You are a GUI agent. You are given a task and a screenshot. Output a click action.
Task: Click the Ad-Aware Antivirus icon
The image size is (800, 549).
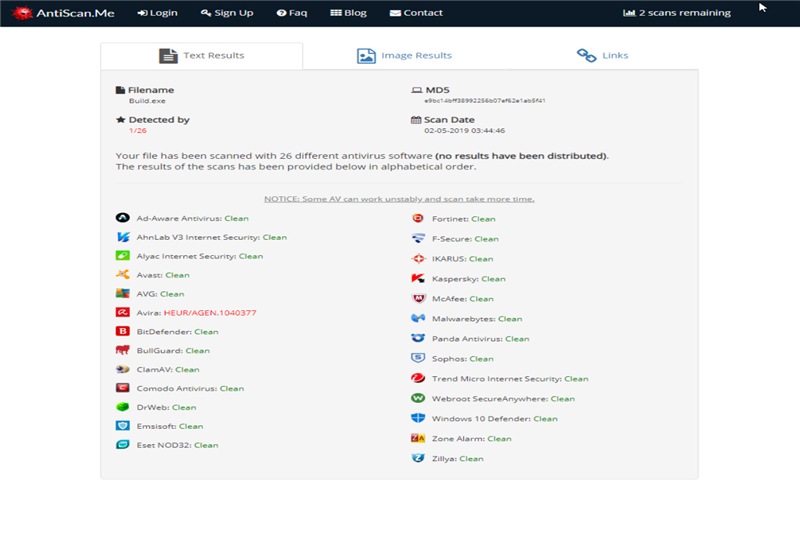point(122,218)
